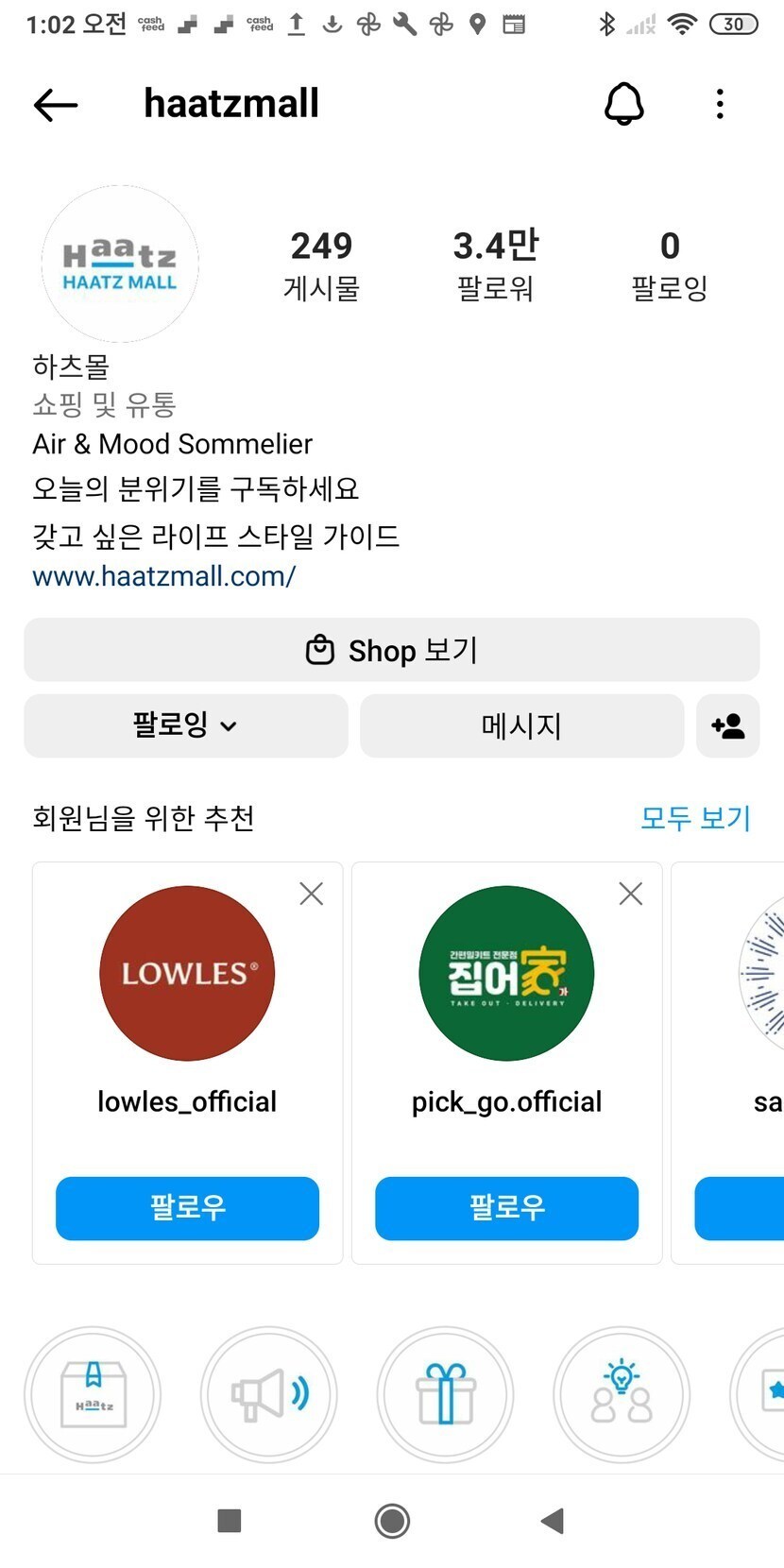Open the 메시지 button
Screen dimensions: 784x1568
coord(521,726)
